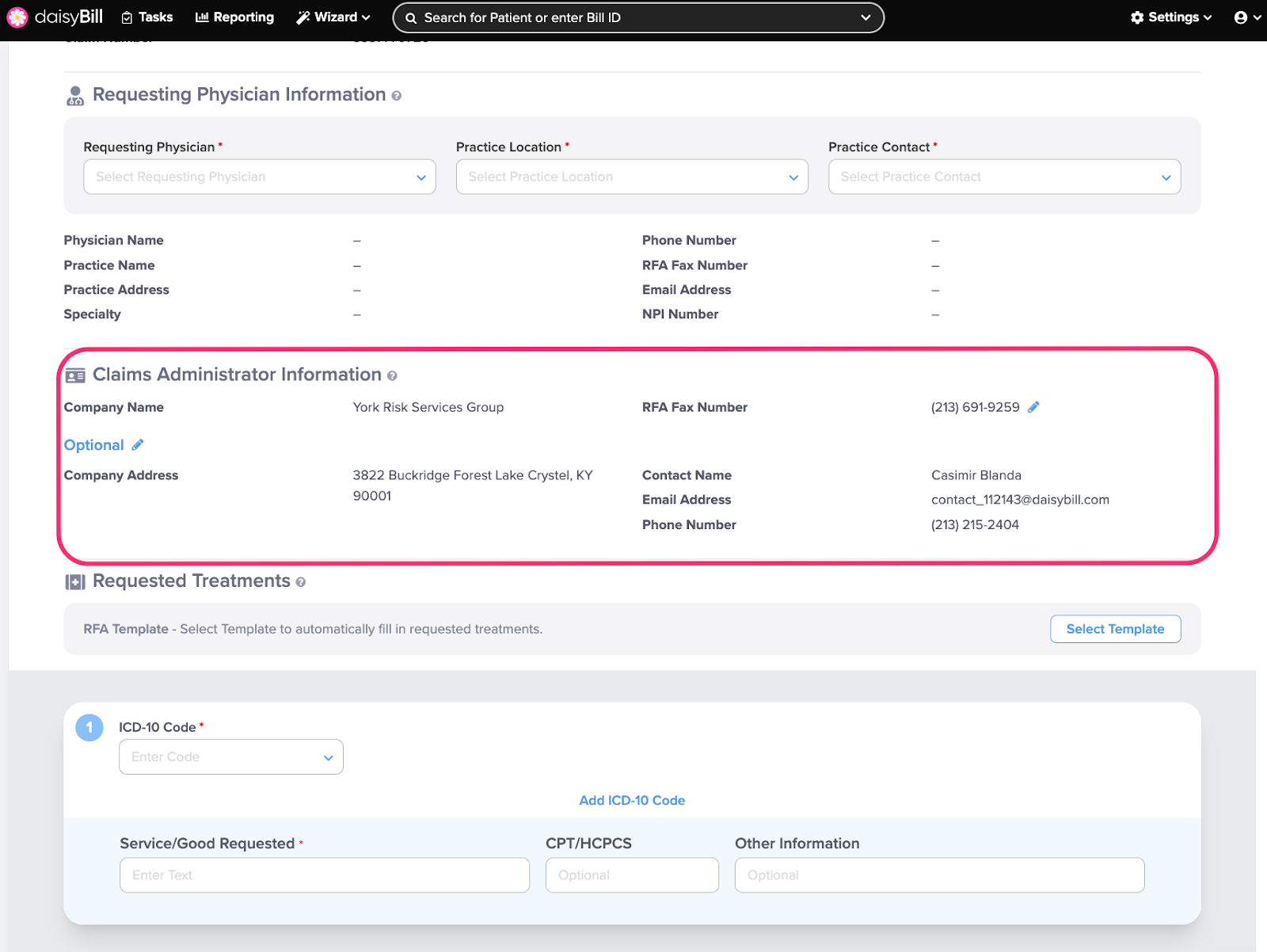Edit the RFA Fax Number pencil icon

click(x=1033, y=407)
